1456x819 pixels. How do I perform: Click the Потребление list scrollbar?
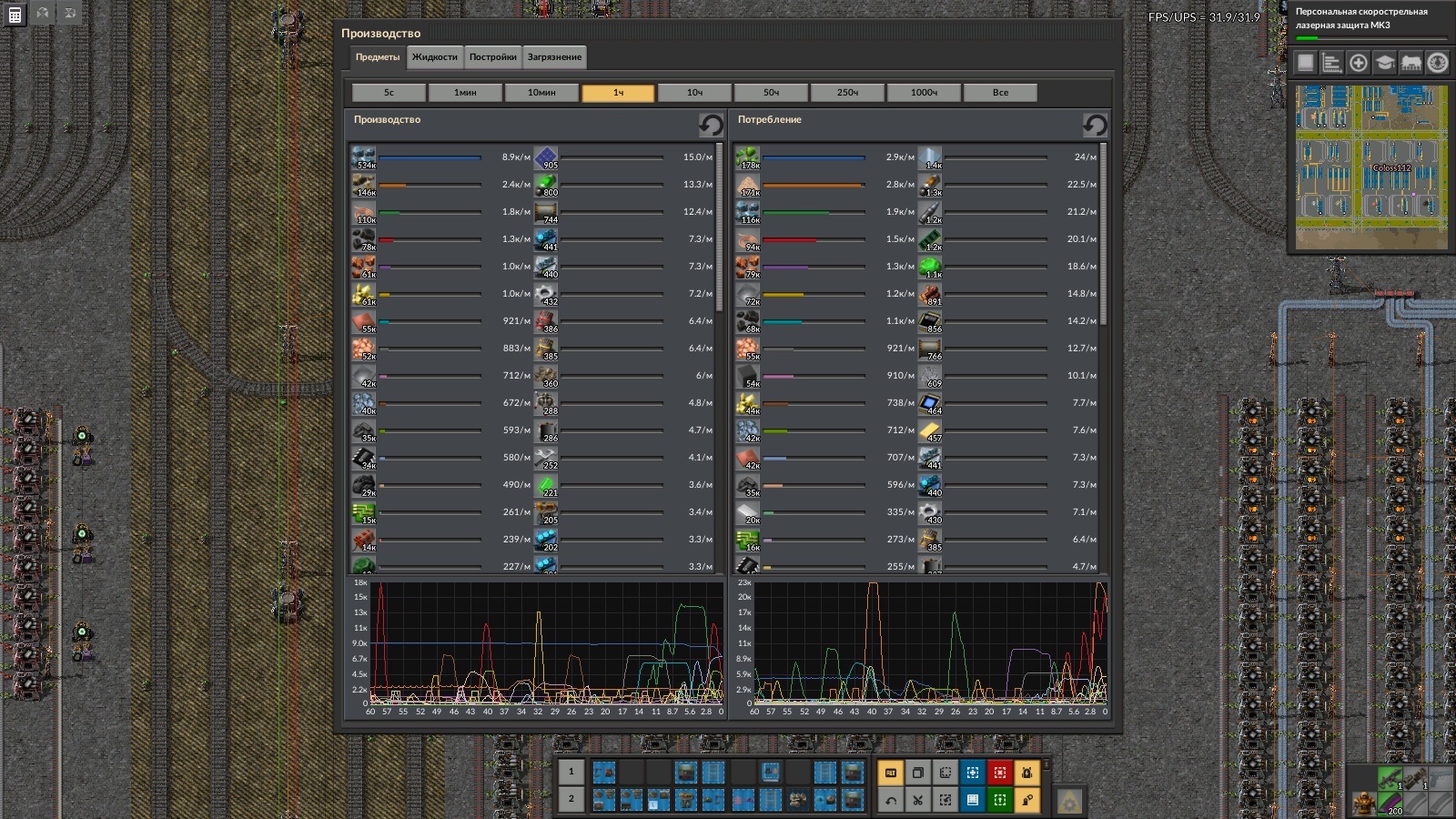pos(1104,235)
